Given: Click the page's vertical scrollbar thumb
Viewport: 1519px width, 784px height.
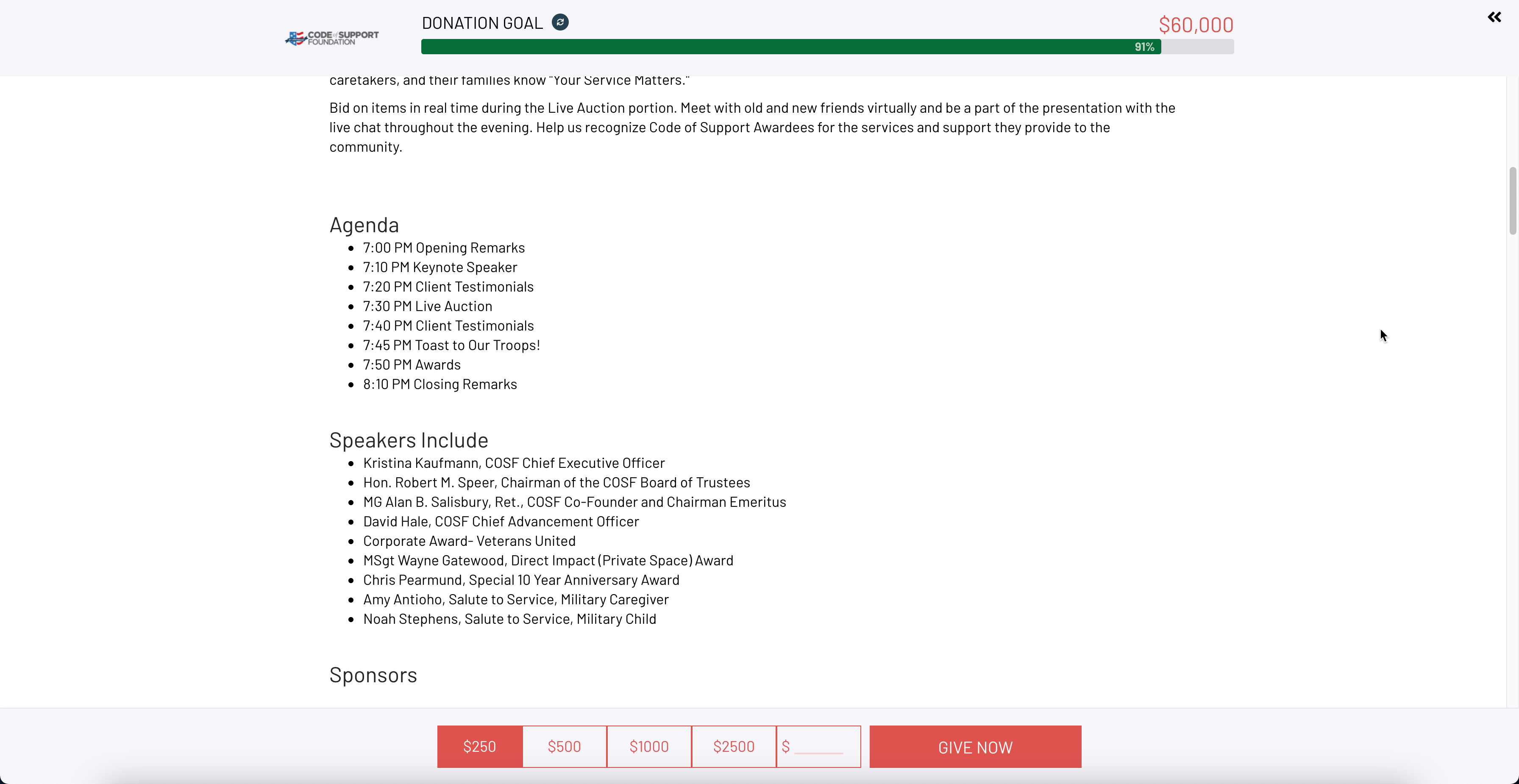Looking at the screenshot, I should pyautogui.click(x=1513, y=200).
